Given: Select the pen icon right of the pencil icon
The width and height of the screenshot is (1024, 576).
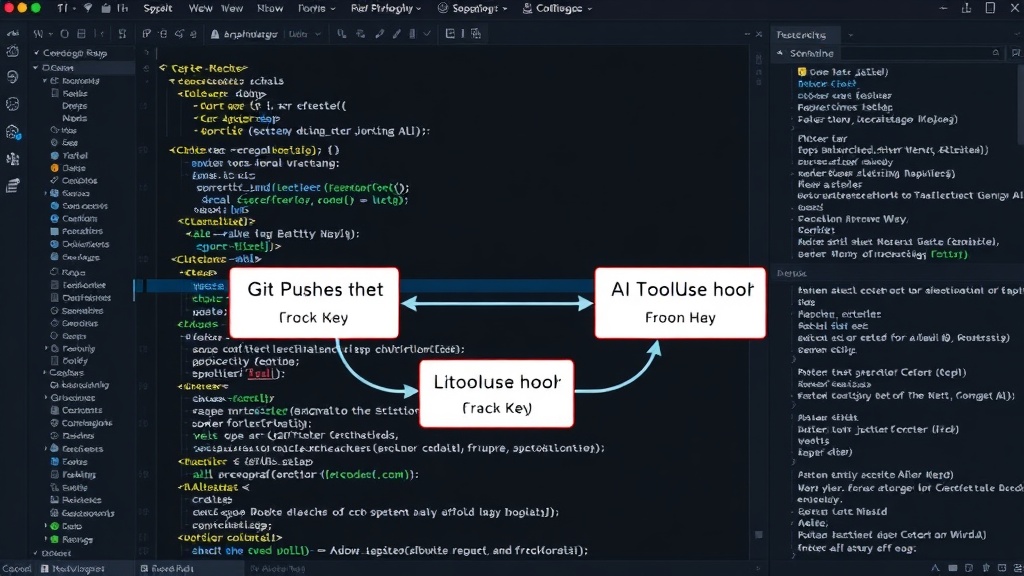Looking at the screenshot, I should (x=396, y=34).
